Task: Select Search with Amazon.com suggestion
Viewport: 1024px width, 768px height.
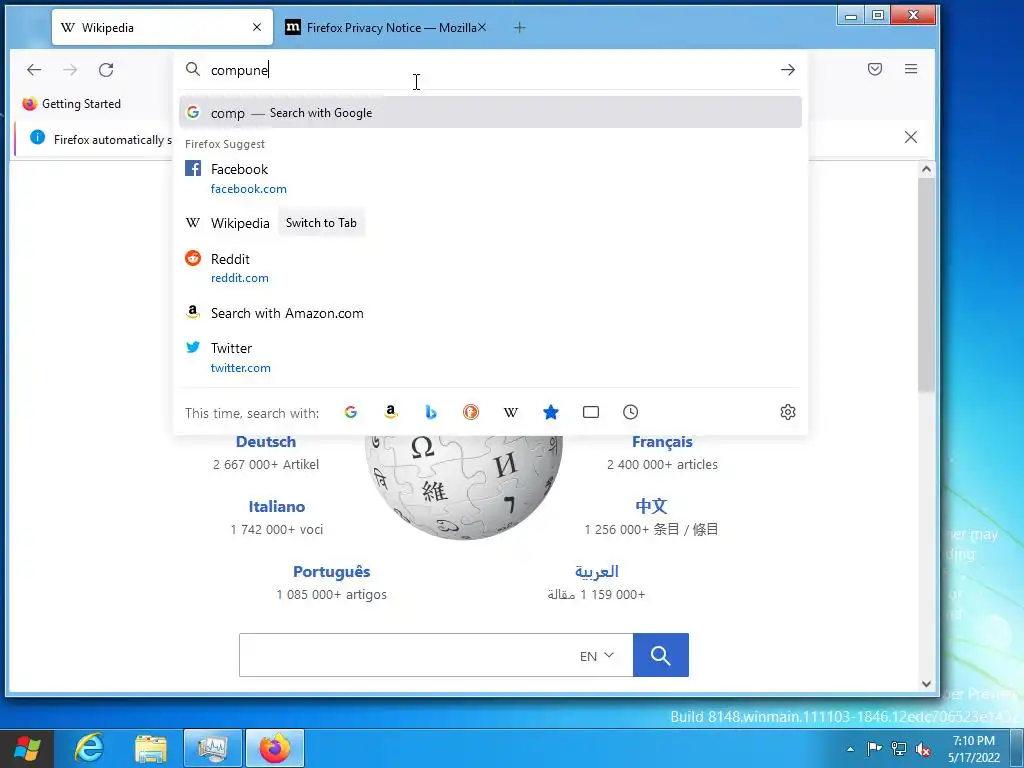Action: [x=490, y=313]
